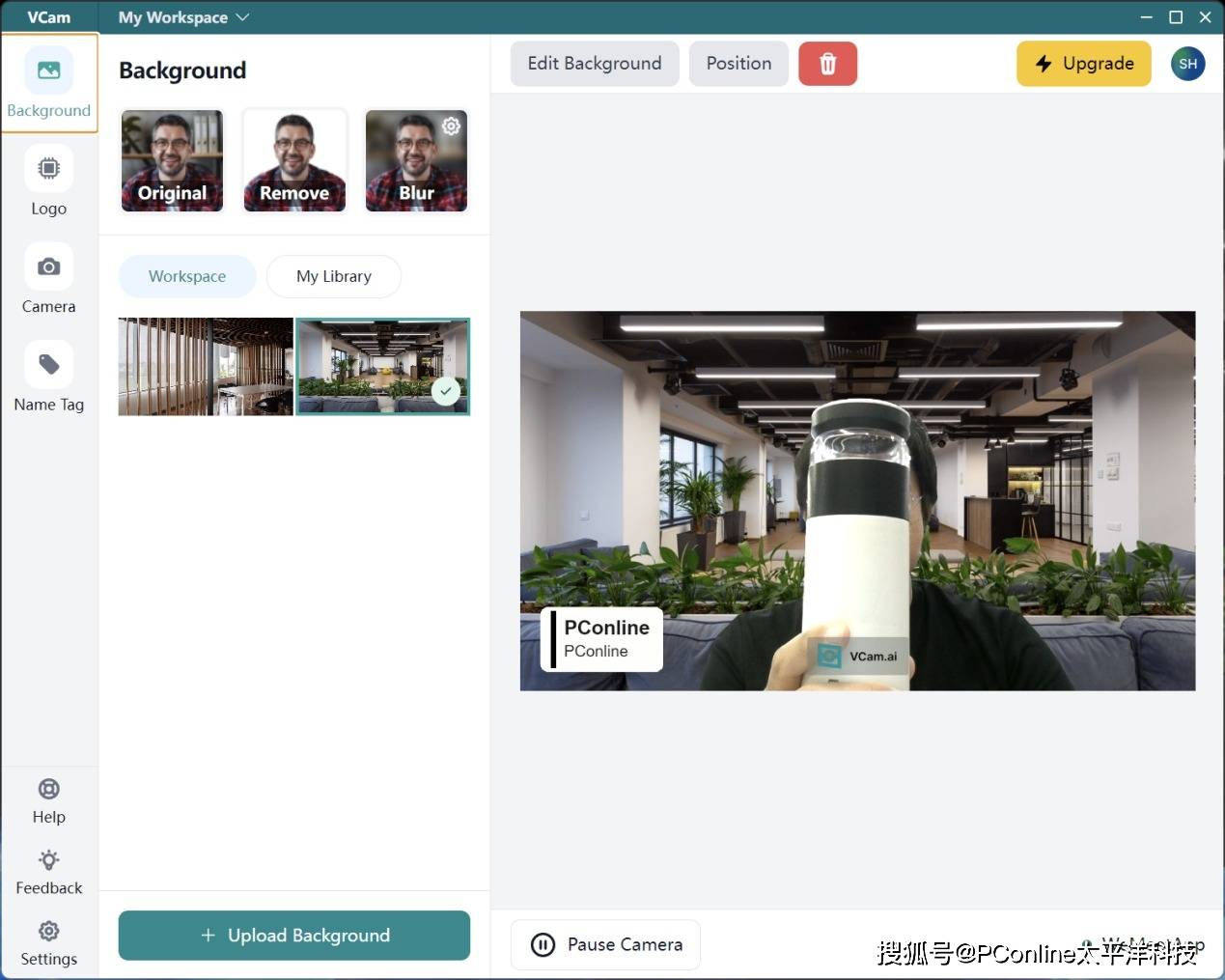Open the Name Tag section
Image resolution: width=1225 pixels, height=980 pixels.
49,378
